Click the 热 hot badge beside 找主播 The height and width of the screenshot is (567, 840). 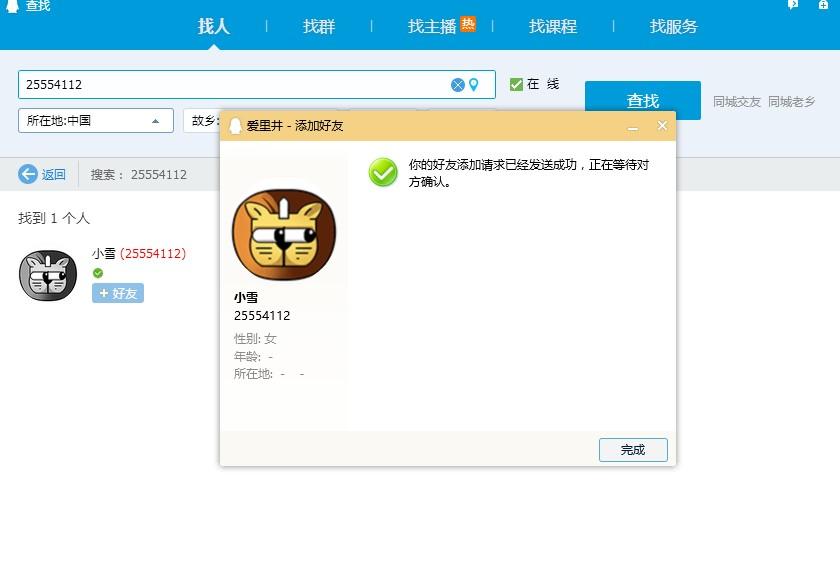468,24
